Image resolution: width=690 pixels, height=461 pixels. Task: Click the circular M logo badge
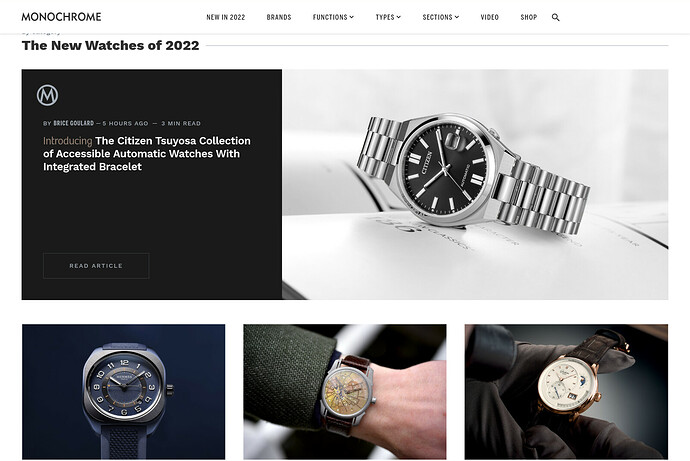(x=48, y=95)
